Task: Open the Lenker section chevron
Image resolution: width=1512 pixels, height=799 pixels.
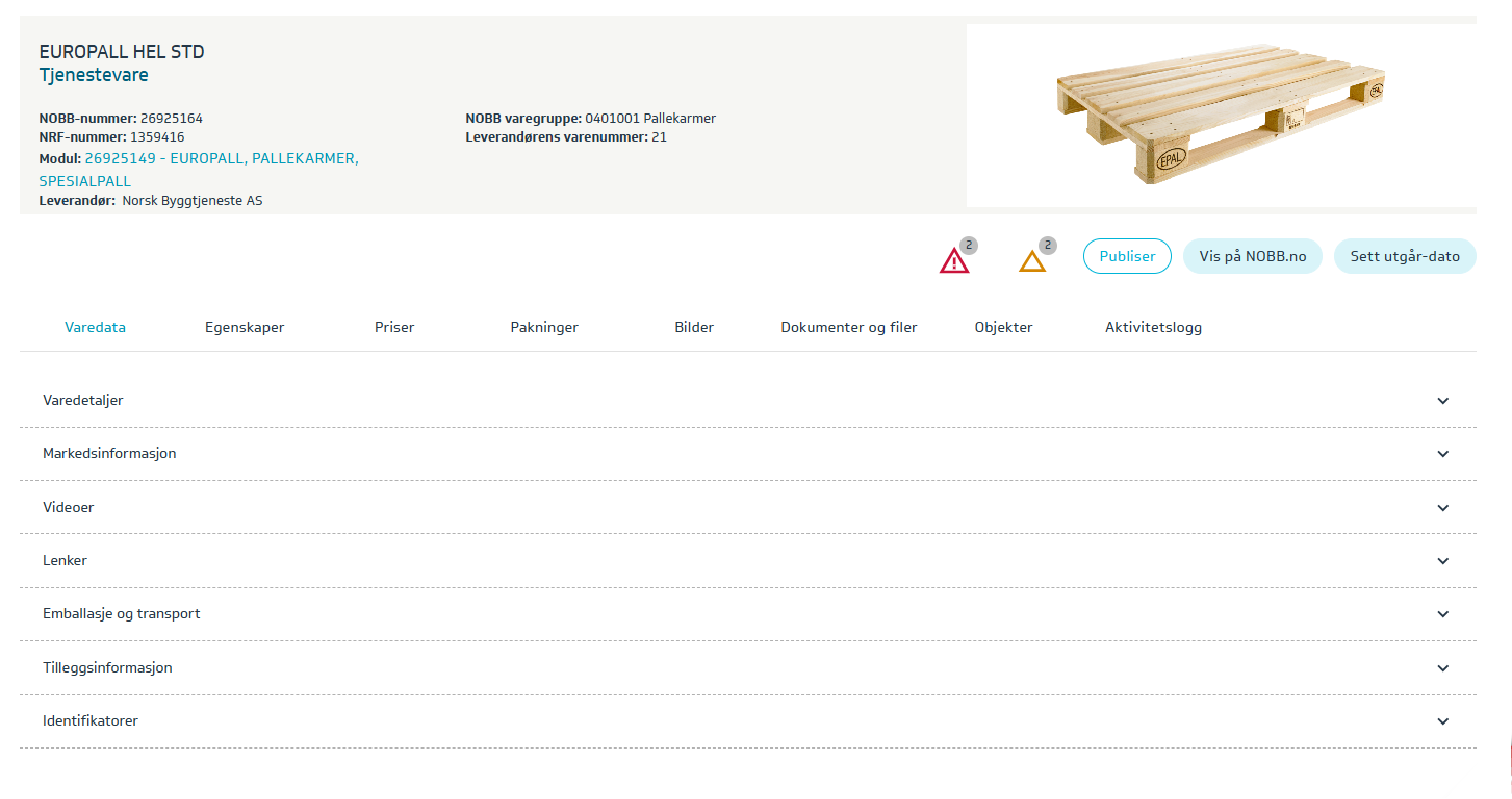Action: tap(1442, 561)
